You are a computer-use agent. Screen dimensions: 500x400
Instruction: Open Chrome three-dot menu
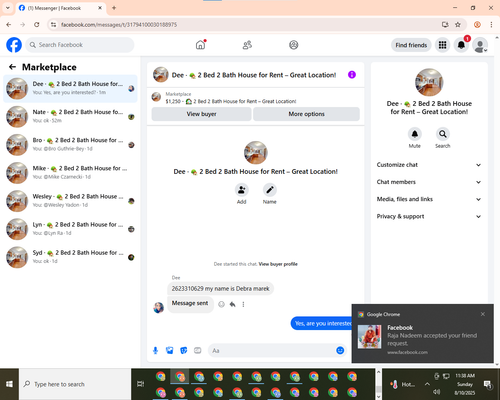coord(491,24)
